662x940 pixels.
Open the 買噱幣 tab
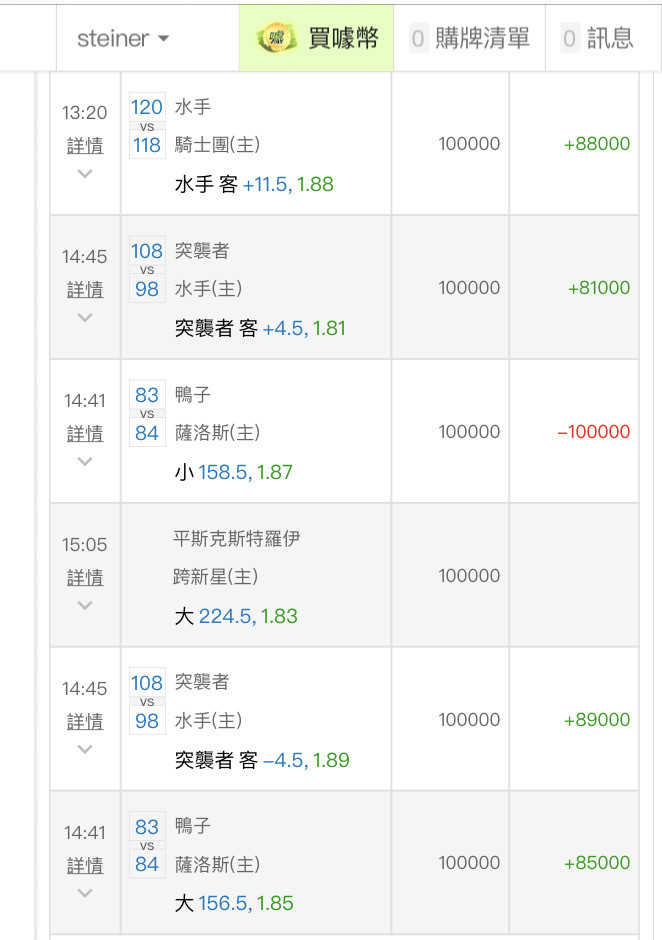(343, 39)
